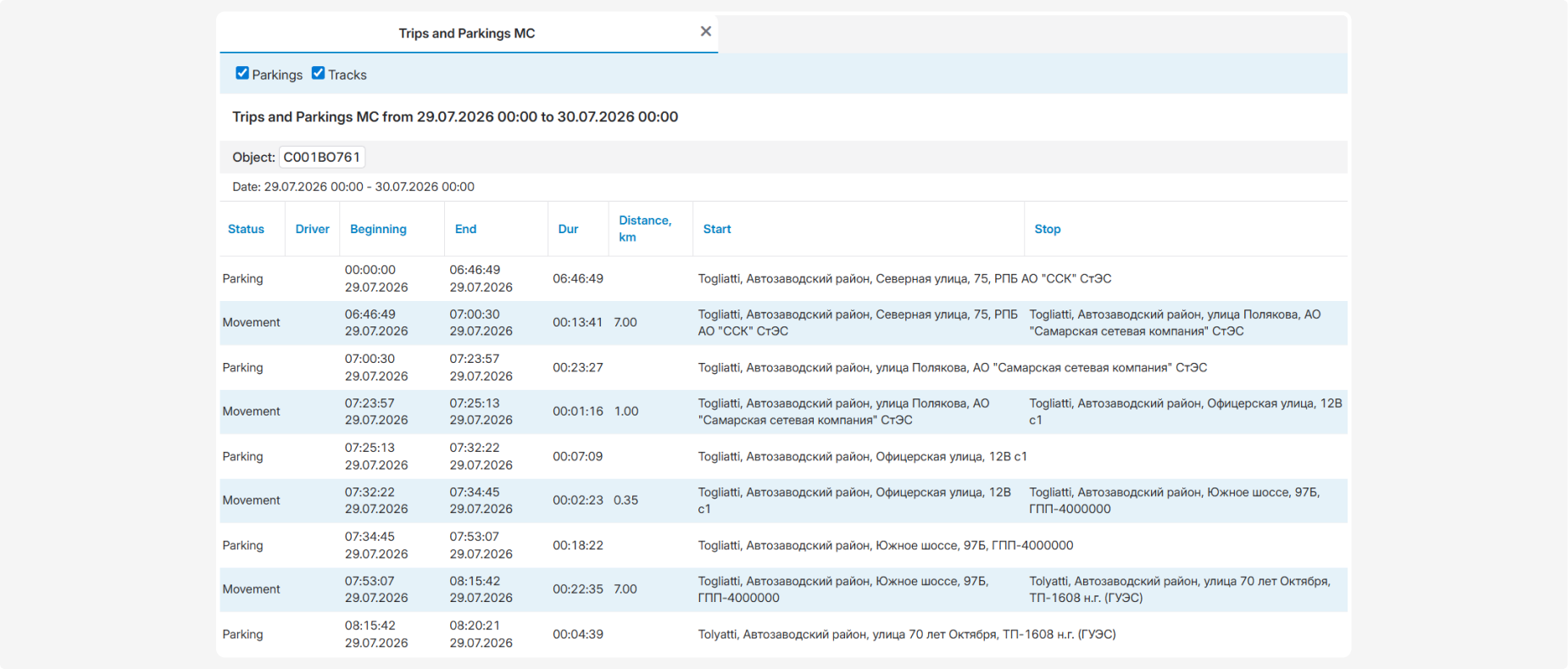This screenshot has height=669, width=1568.
Task: Click duration value 00:13:41
Action: 578,323
